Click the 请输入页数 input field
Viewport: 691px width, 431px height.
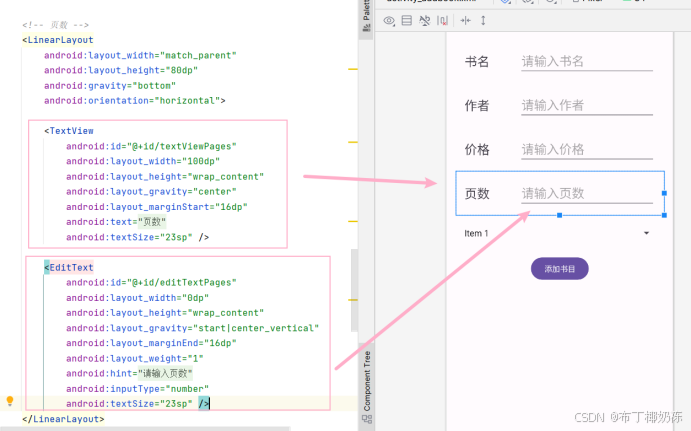coord(587,194)
